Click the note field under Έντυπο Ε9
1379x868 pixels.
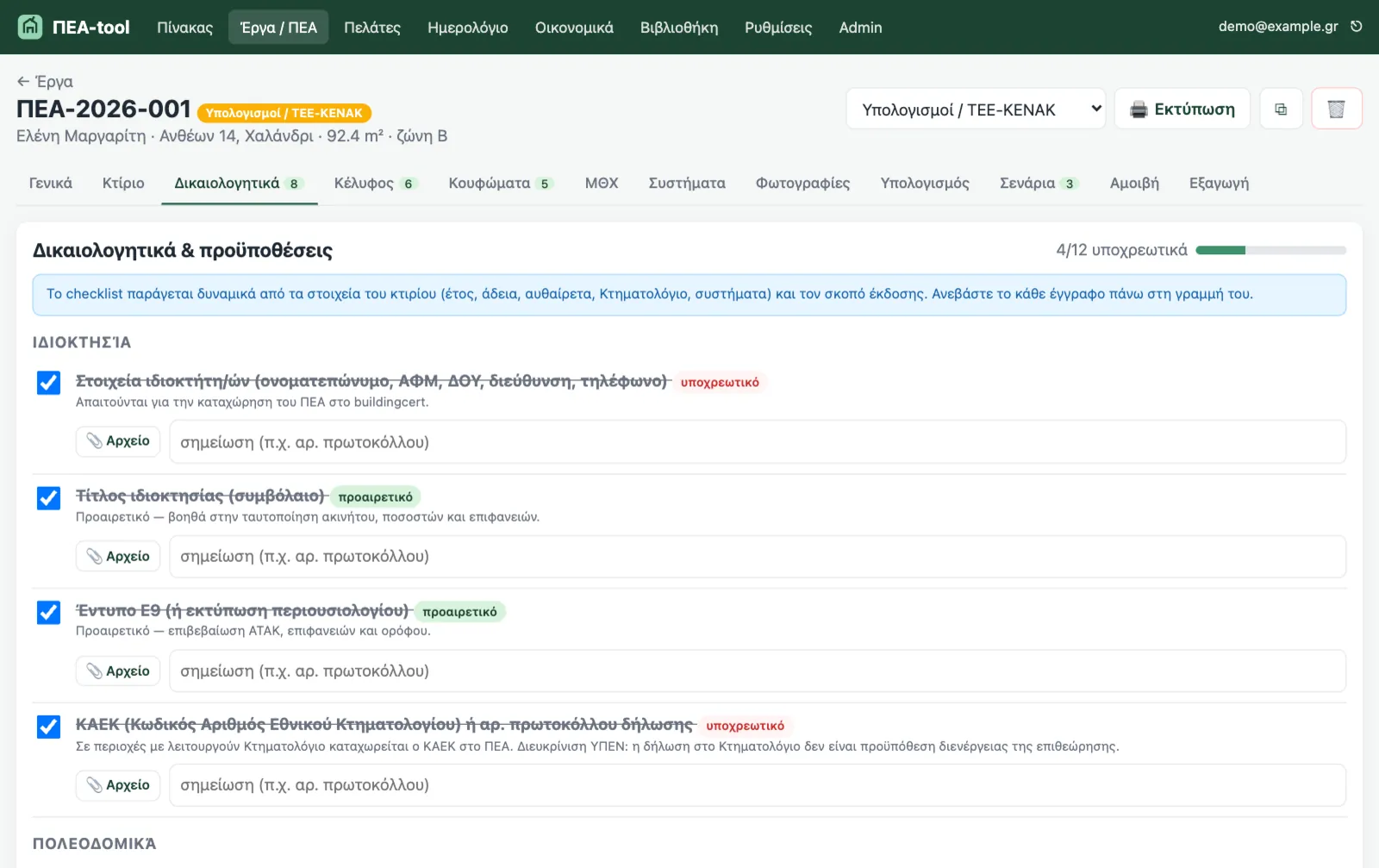[758, 671]
